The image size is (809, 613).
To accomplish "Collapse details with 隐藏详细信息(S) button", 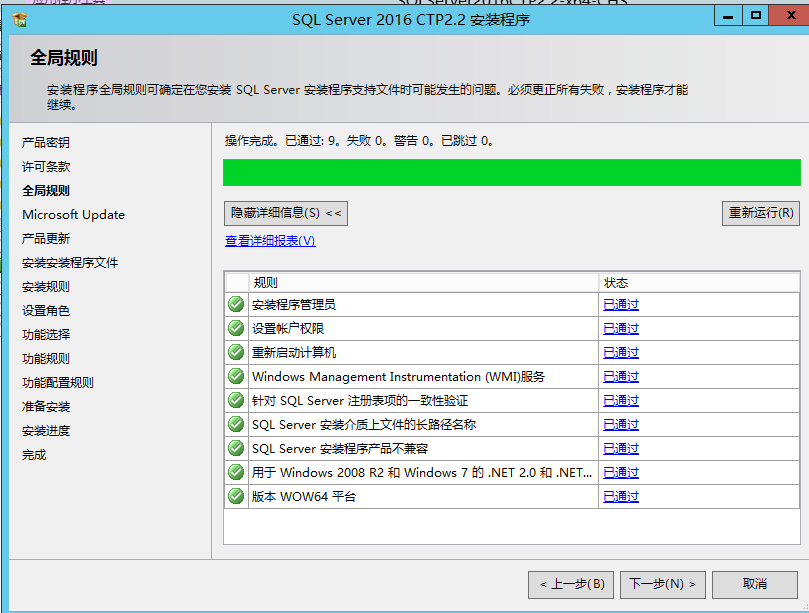I will (286, 213).
